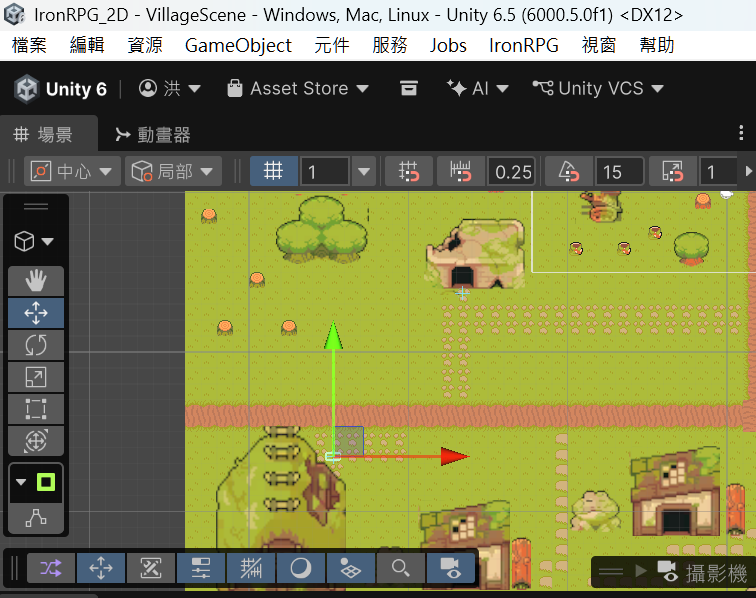Viewport: 756px width, 598px height.
Task: Select the Transform tool
Action: coord(36,441)
